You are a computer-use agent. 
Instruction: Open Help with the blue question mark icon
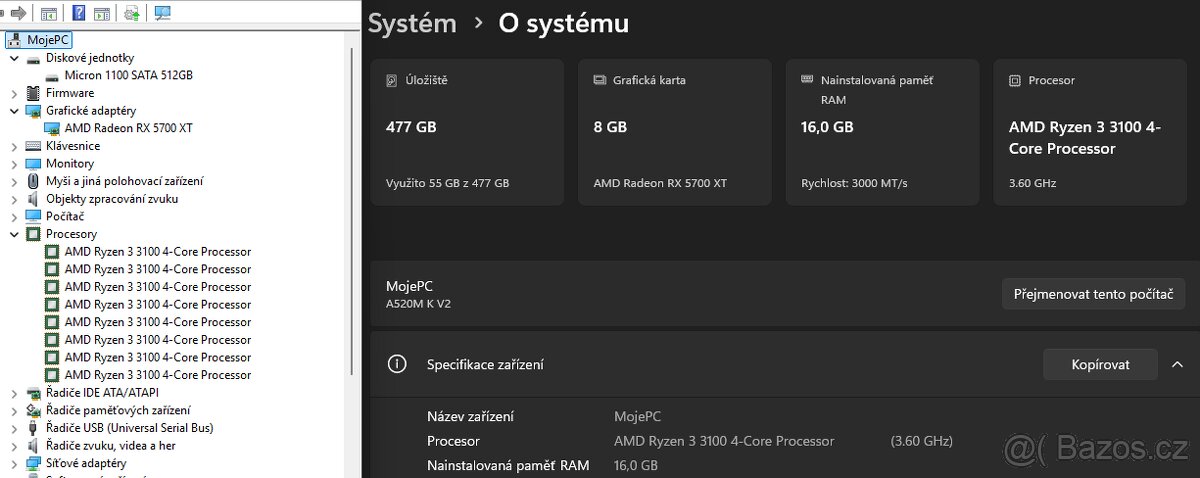pos(79,13)
